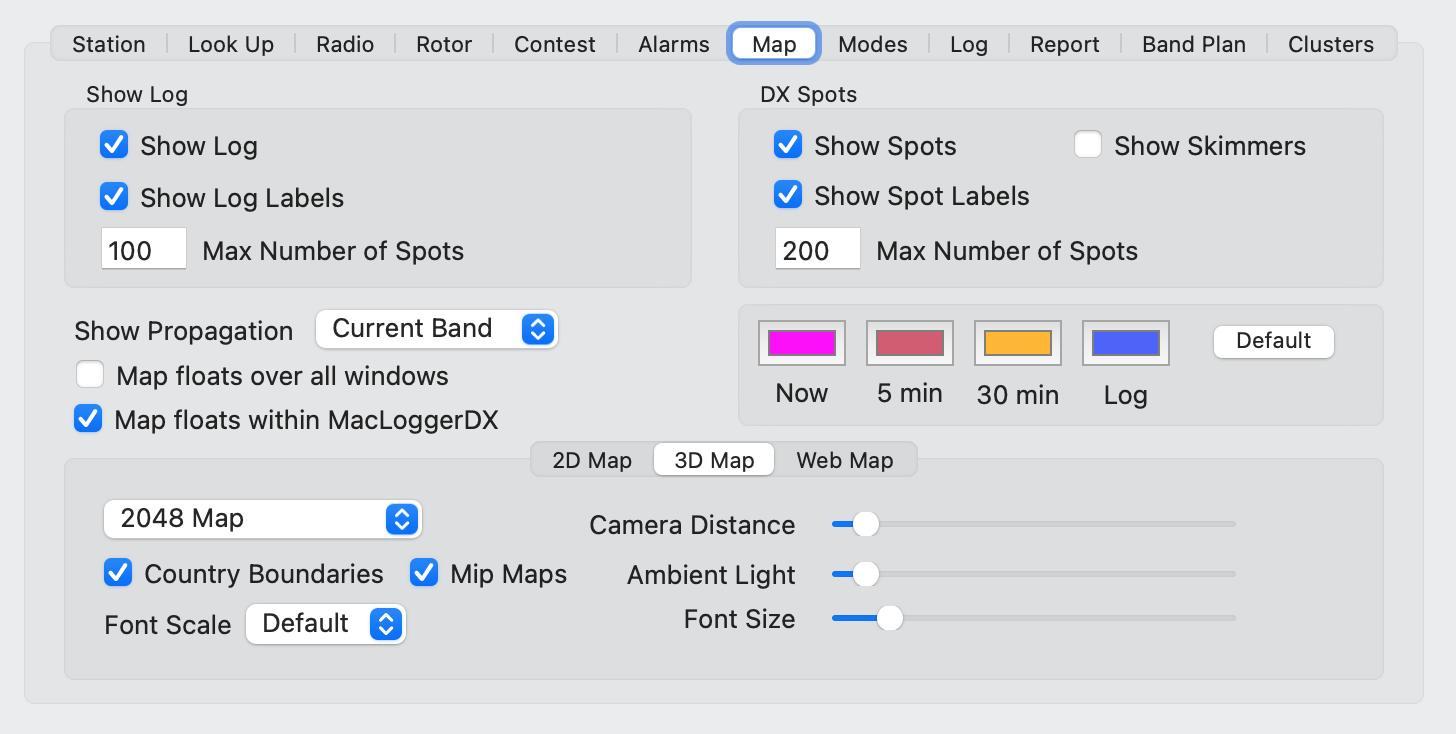Click the Now color swatch

[801, 342]
